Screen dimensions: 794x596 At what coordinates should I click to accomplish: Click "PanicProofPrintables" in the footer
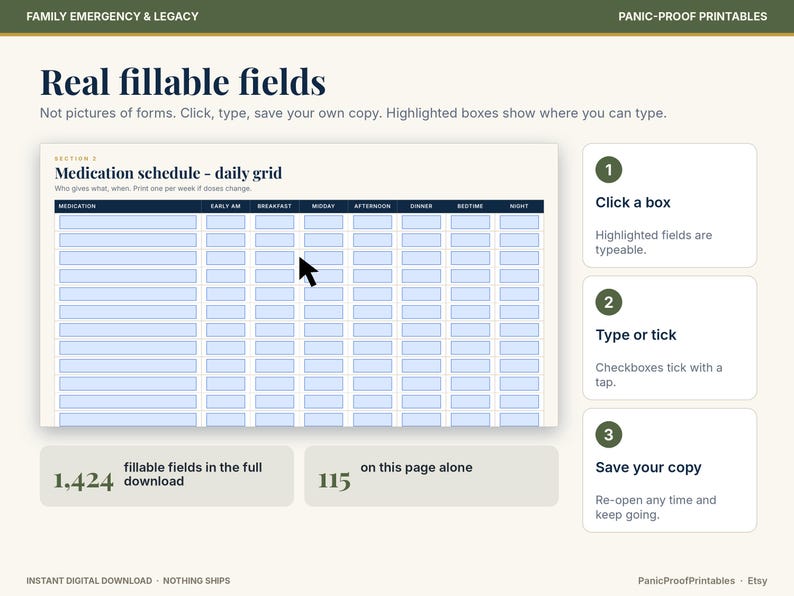686,581
